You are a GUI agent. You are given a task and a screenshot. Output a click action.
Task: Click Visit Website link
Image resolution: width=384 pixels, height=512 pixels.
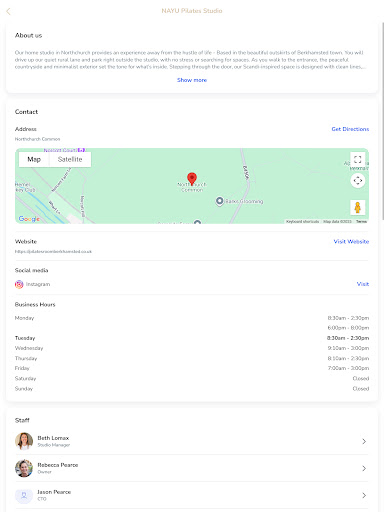click(x=351, y=241)
